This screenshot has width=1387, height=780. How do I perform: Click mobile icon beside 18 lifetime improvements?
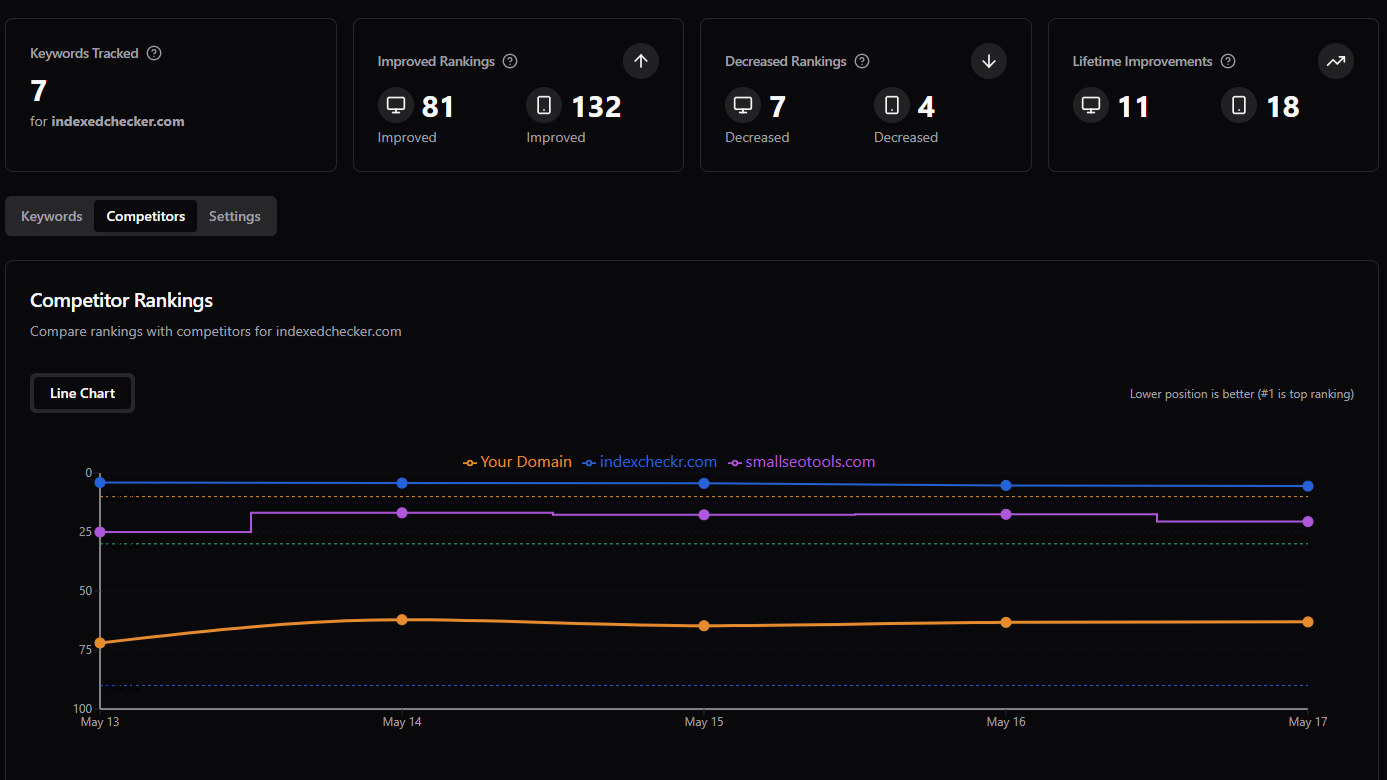click(x=1239, y=105)
